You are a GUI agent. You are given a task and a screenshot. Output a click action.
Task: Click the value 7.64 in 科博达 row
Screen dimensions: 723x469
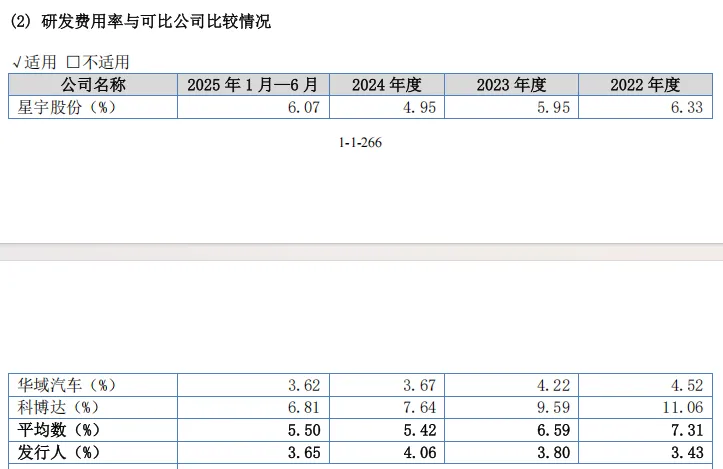(419, 407)
